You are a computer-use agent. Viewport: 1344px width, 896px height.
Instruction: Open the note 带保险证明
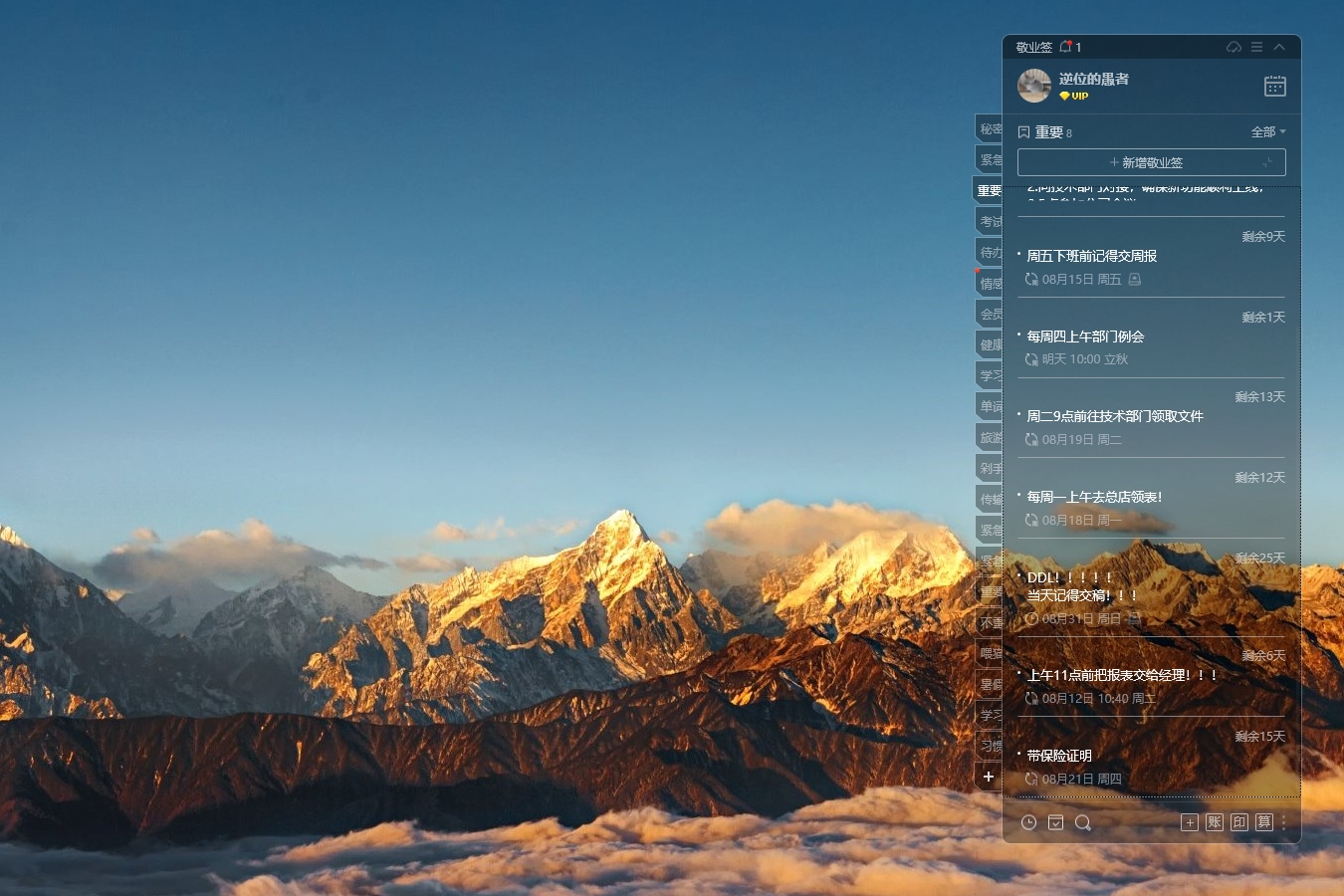1059,756
